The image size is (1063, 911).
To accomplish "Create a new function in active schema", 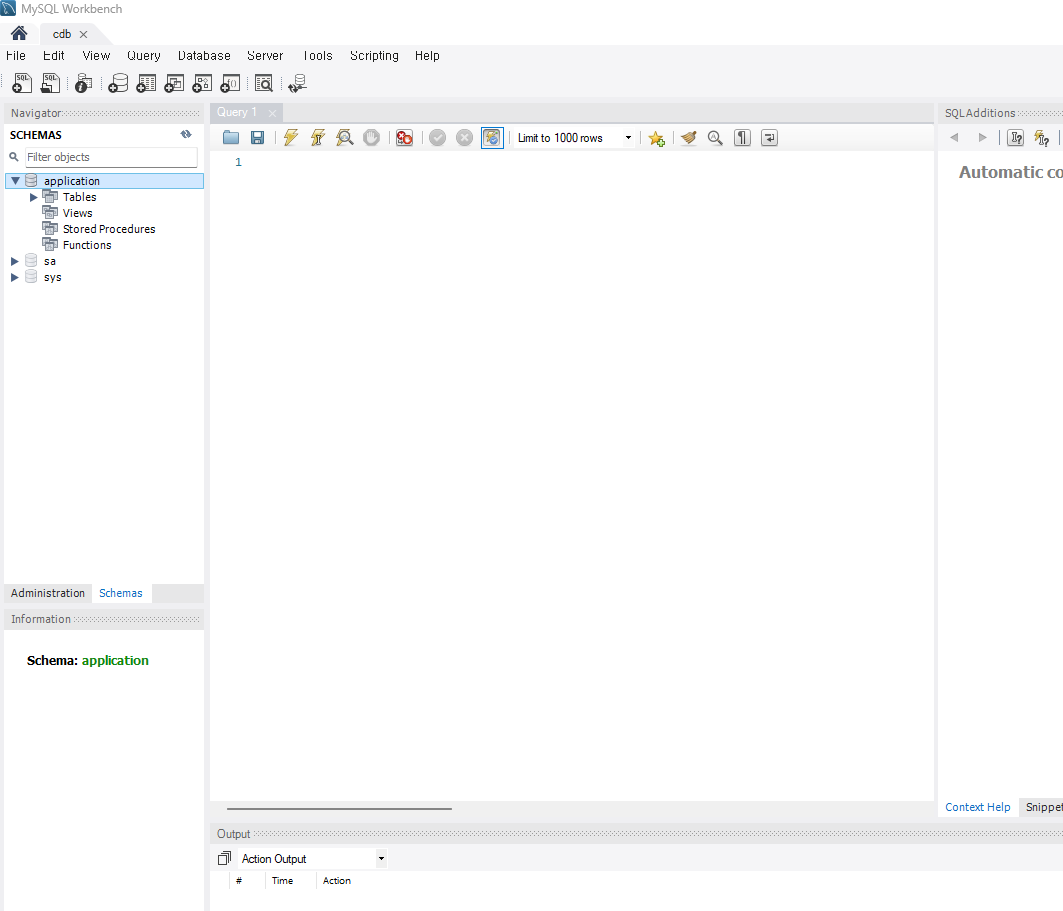I will click(230, 83).
